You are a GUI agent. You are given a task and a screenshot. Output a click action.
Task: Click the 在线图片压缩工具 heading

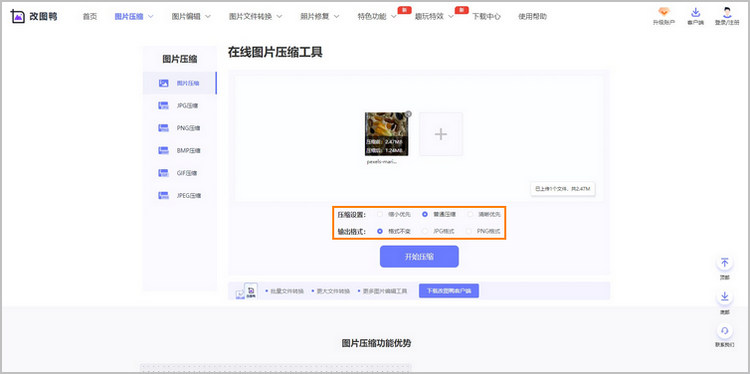click(x=275, y=53)
